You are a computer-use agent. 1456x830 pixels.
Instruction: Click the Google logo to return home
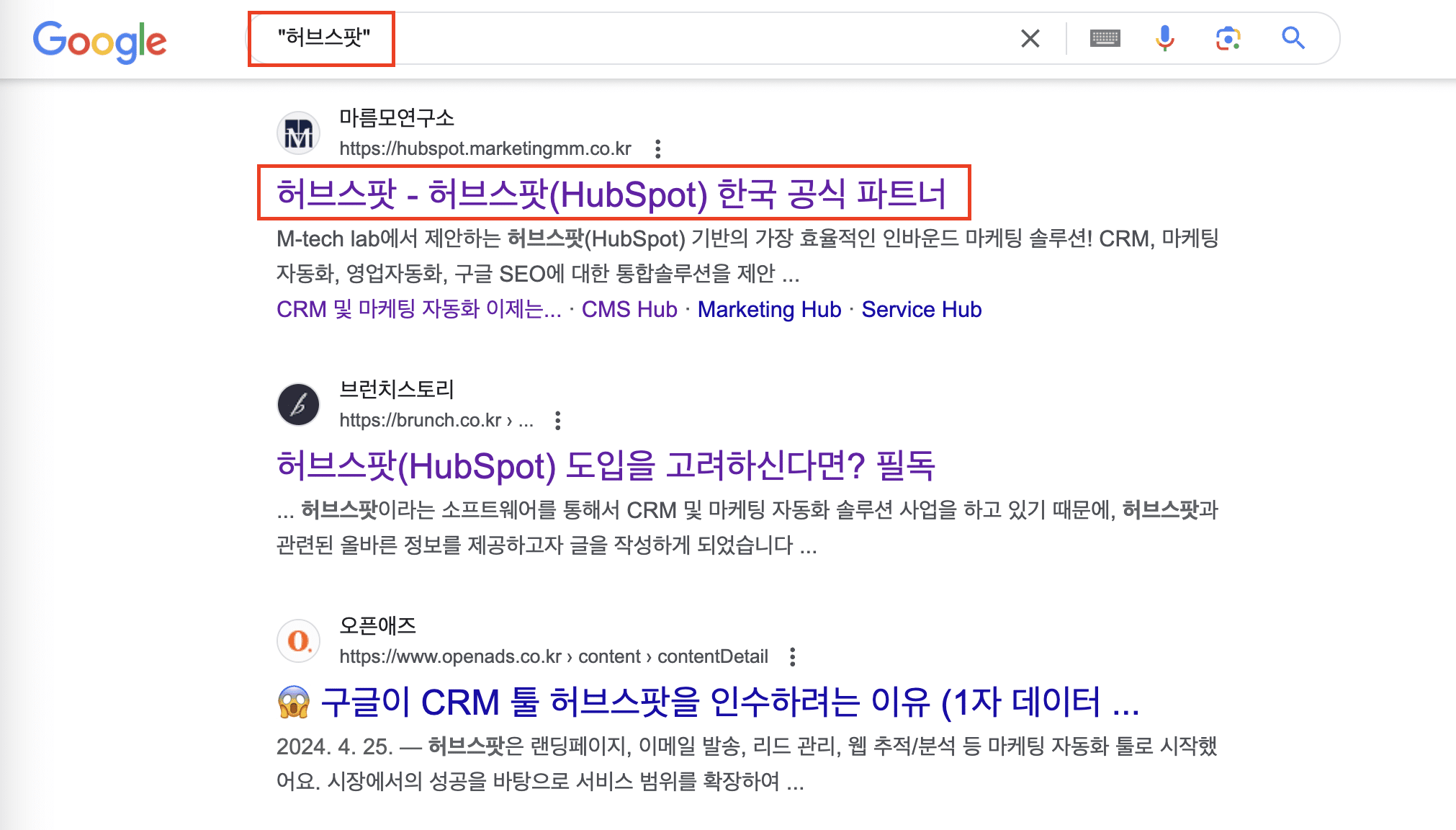point(99,41)
